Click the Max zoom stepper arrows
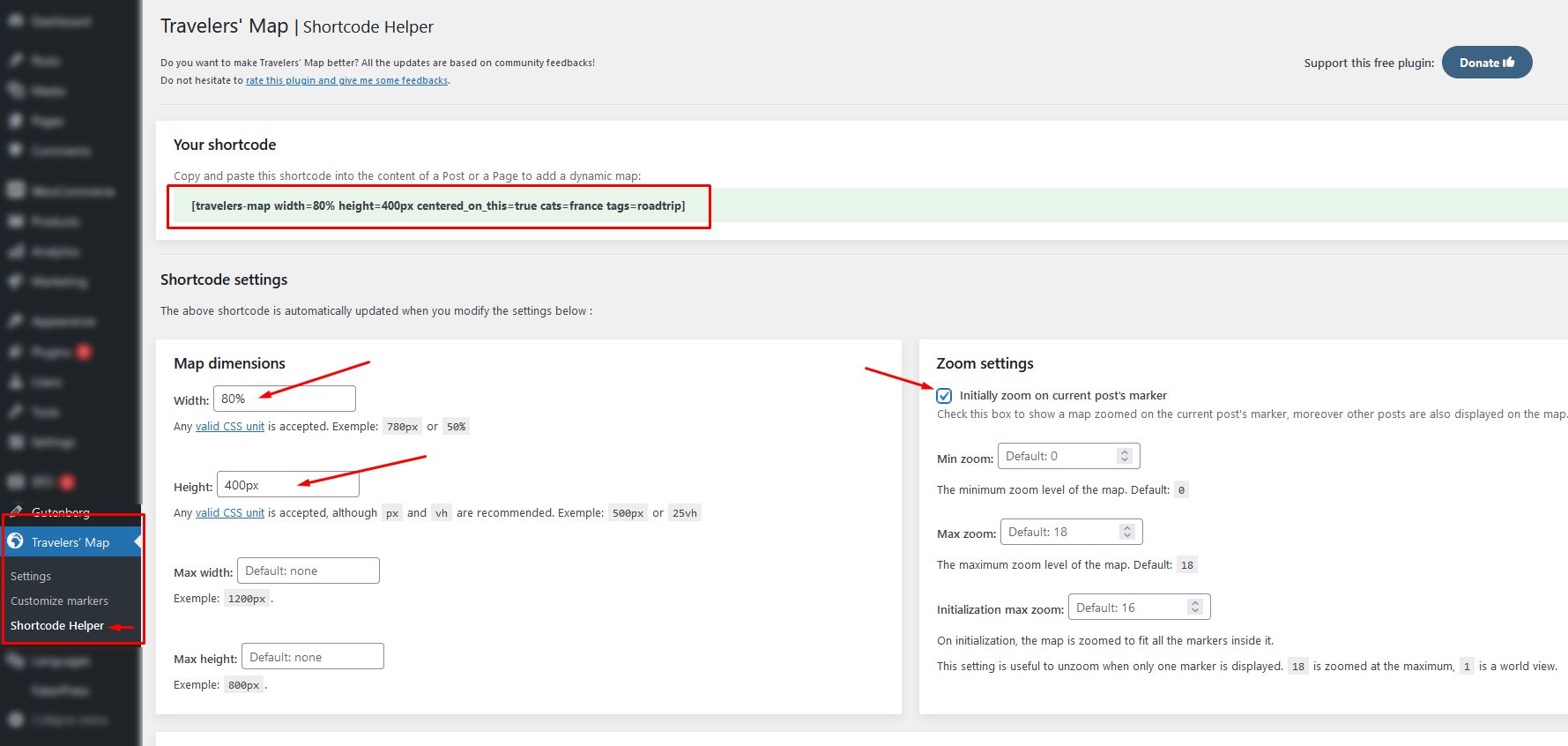 tap(1126, 532)
